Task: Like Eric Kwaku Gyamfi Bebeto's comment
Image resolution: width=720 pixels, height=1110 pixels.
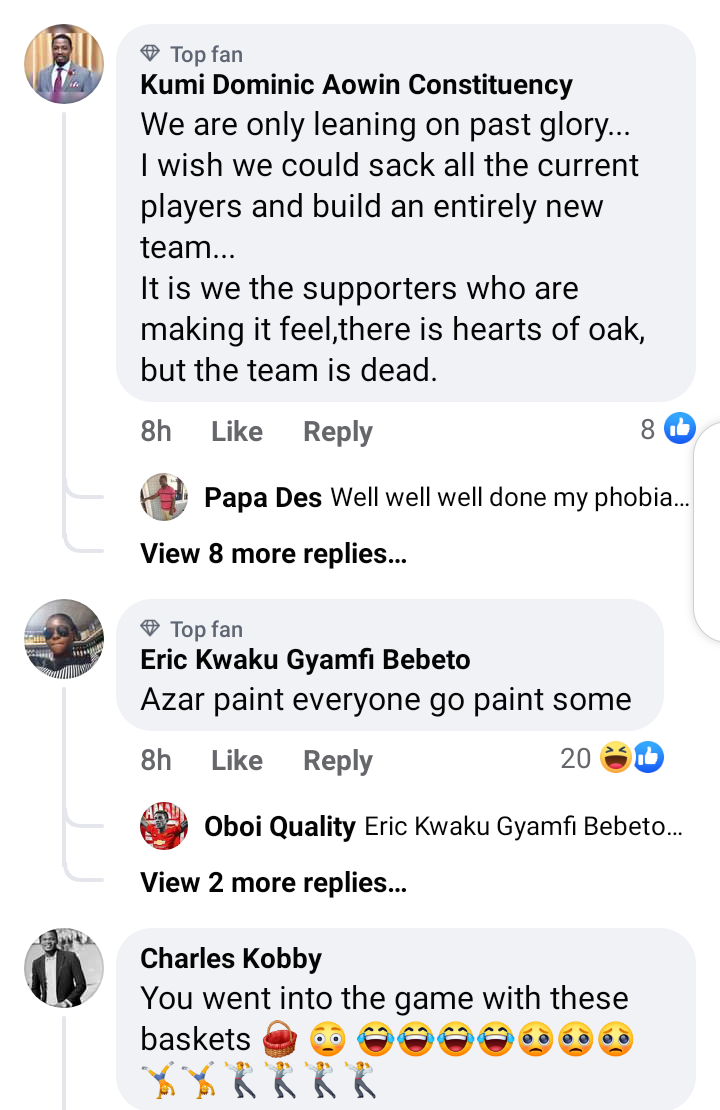Action: click(237, 761)
